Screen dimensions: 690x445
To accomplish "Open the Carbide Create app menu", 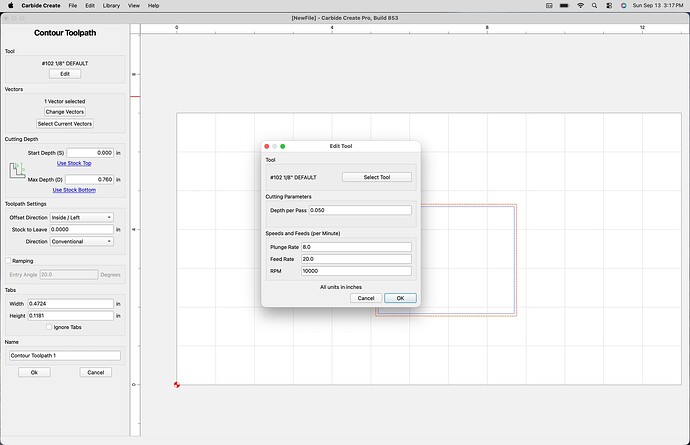I will (x=41, y=6).
